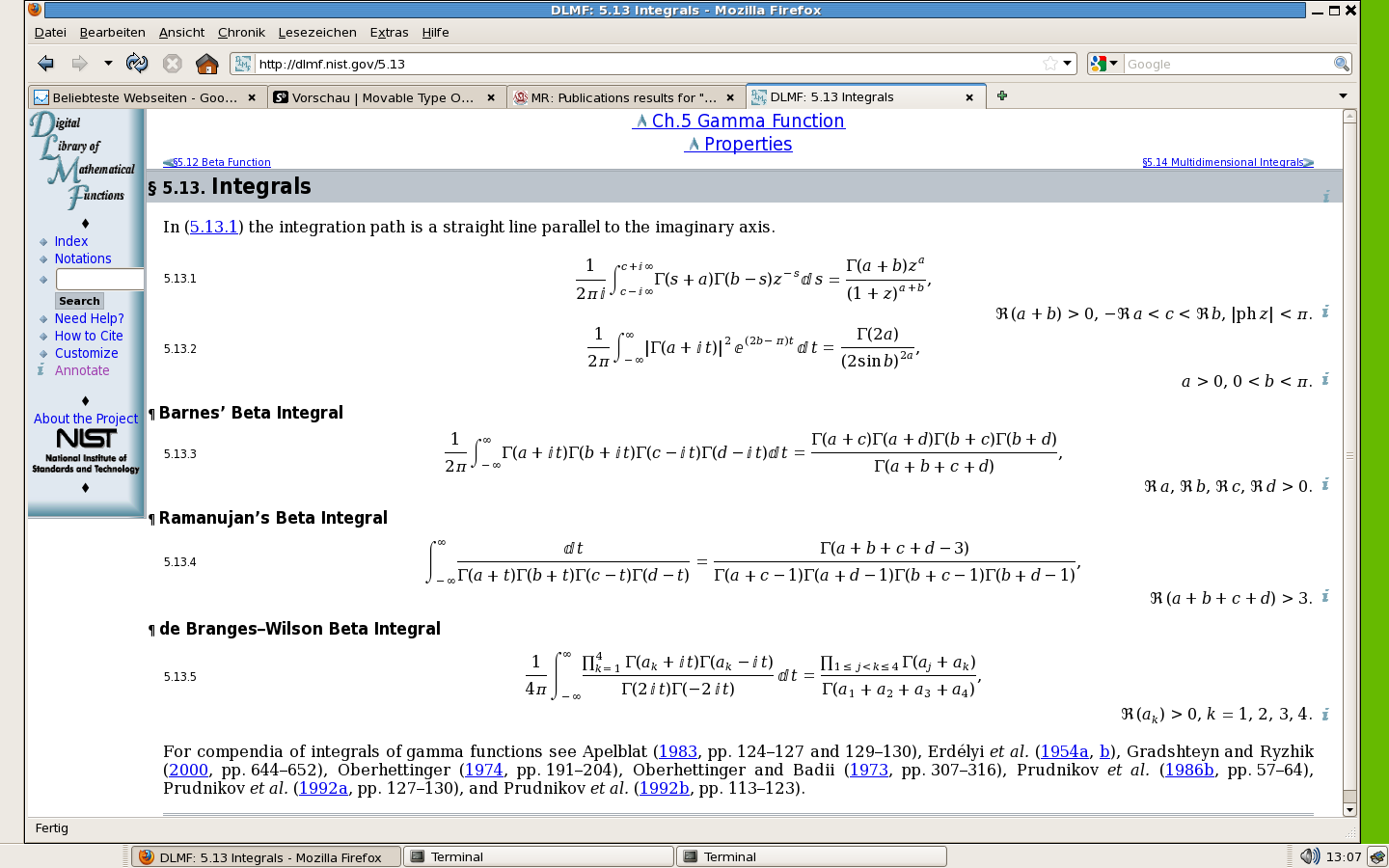Click the Reload page icon
Viewport: 1389px width, 868px height.
click(x=137, y=64)
